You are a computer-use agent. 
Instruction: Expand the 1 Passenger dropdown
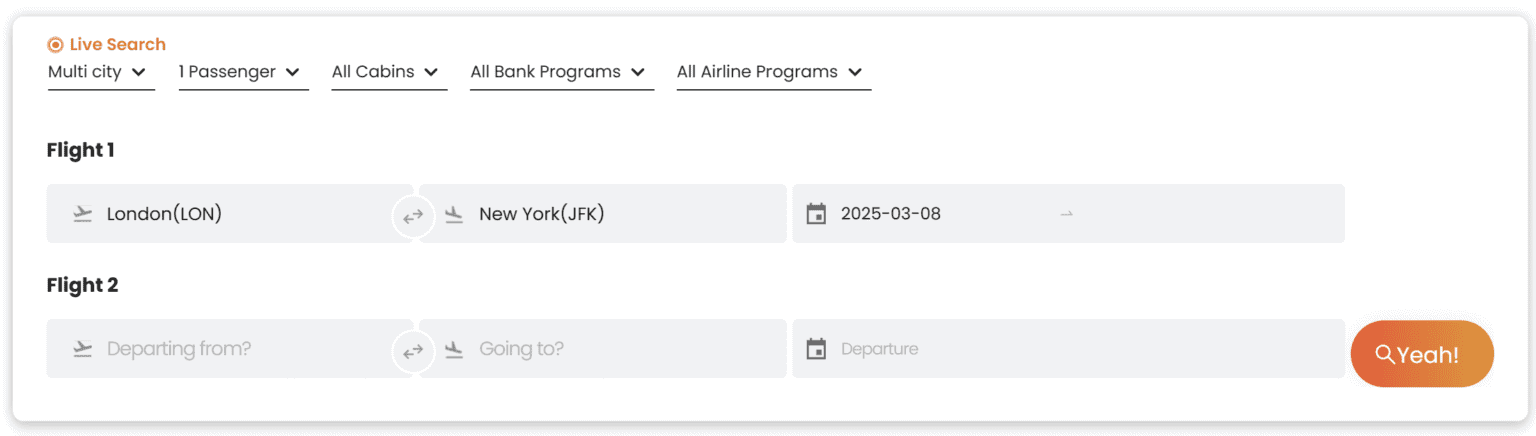tap(242, 72)
